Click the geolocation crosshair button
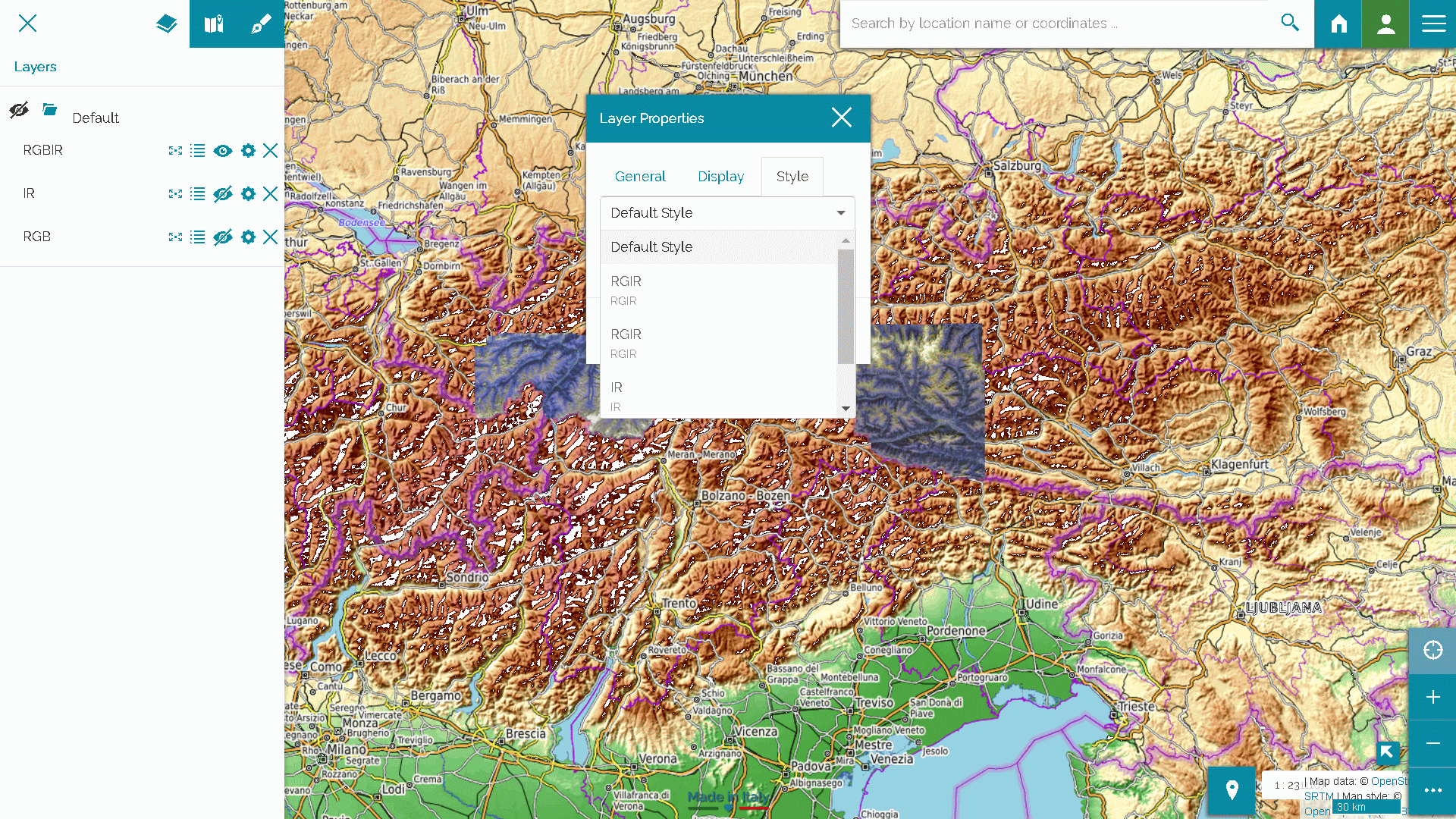The width and height of the screenshot is (1456, 819). pyautogui.click(x=1432, y=650)
